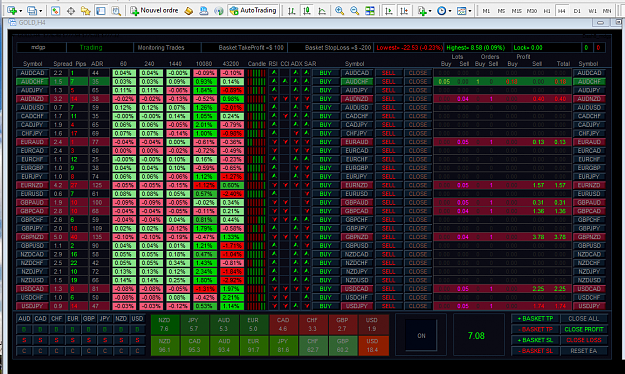Click the AUDCHF symbol button in the left column
Image resolution: width=625 pixels, height=374 pixels.
click(32, 82)
